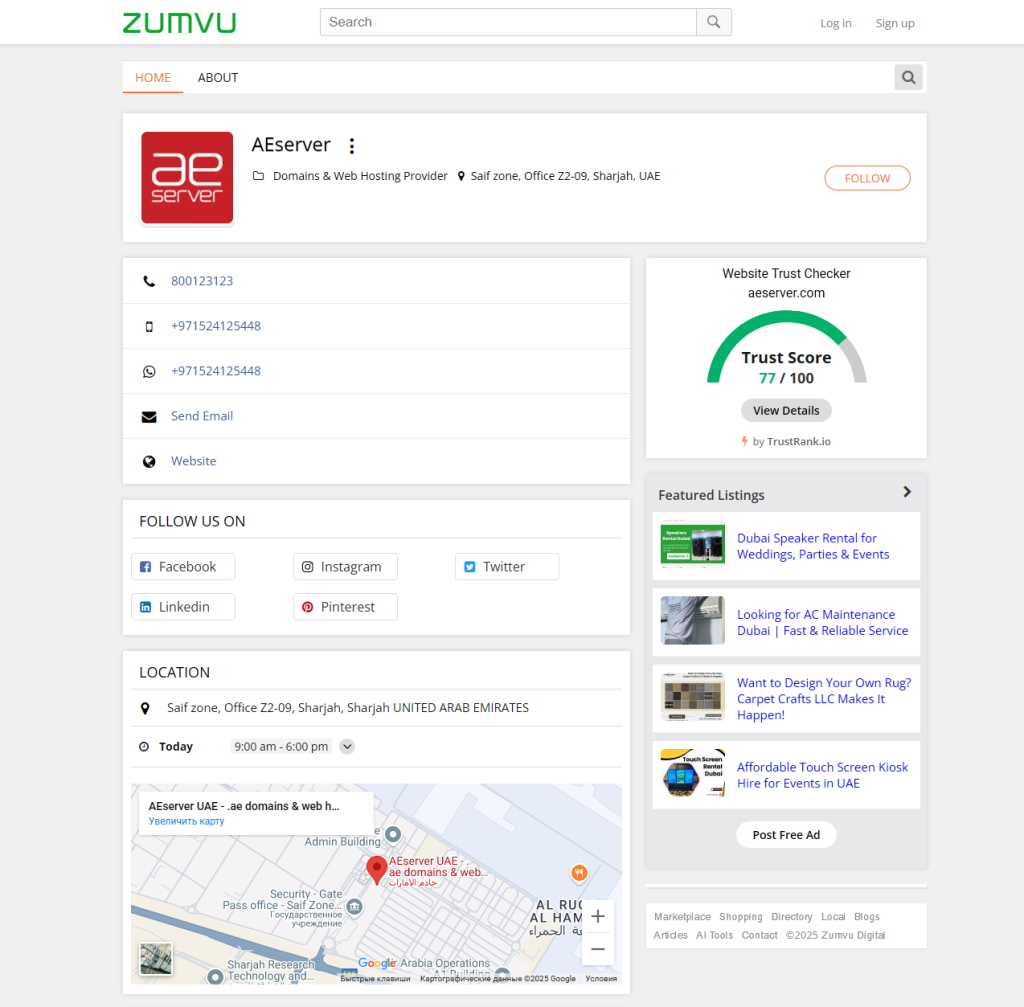Click the Admin Building map marker
The height and width of the screenshot is (1007, 1024).
393,834
